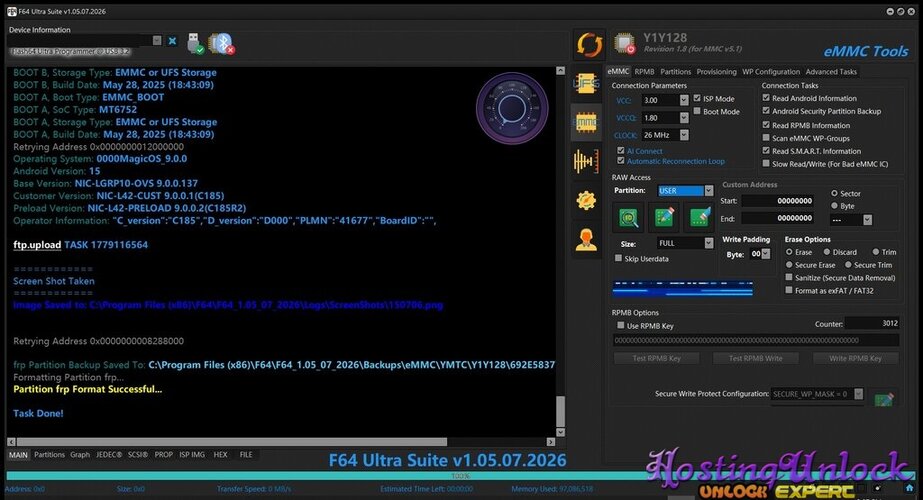
Task: Select the Byte radio button
Action: 834,206
